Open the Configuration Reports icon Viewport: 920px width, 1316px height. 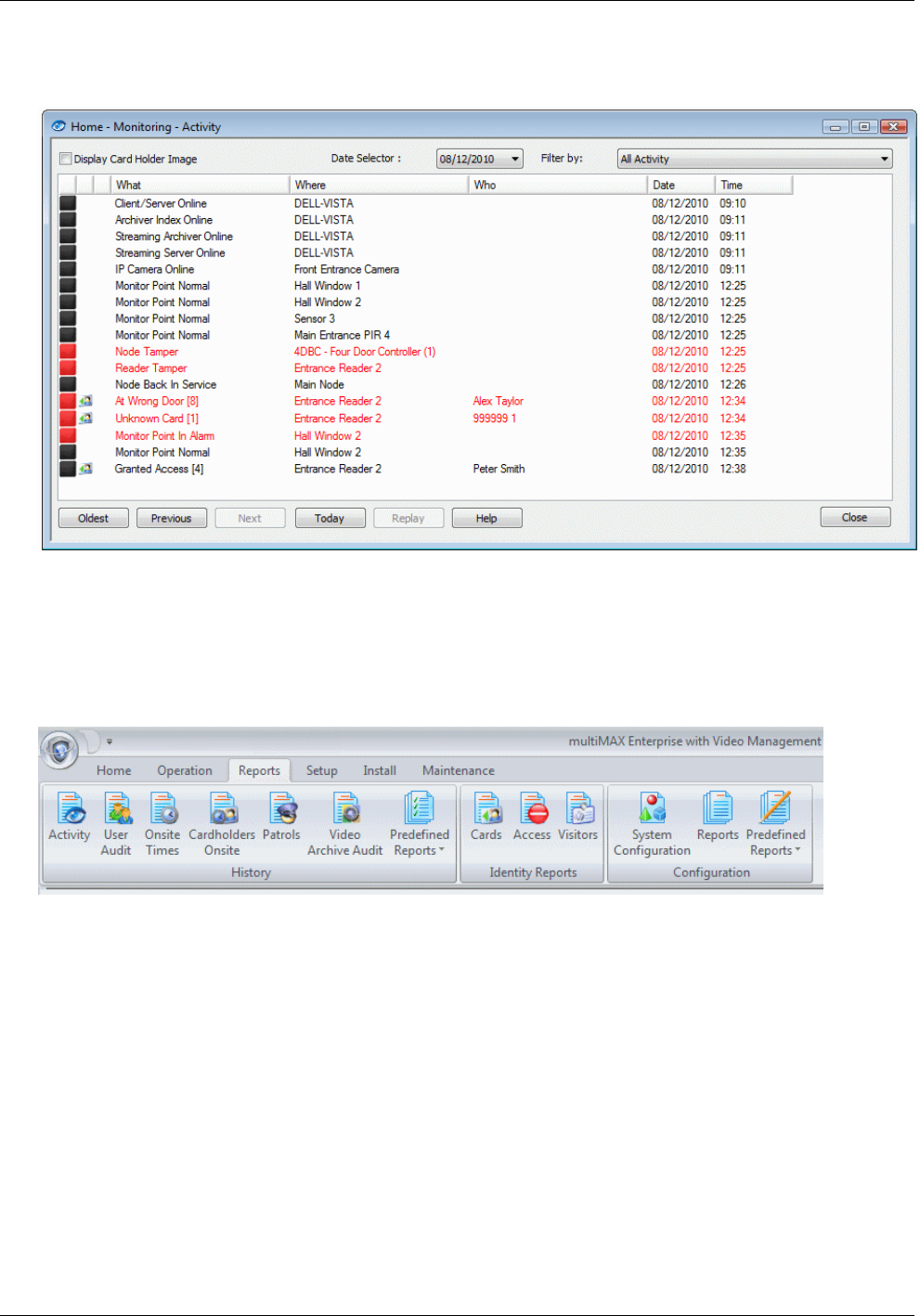pyautogui.click(x=718, y=818)
